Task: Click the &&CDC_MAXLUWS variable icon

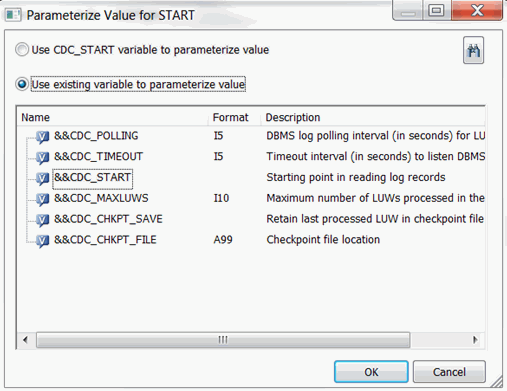Action: click(x=42, y=199)
